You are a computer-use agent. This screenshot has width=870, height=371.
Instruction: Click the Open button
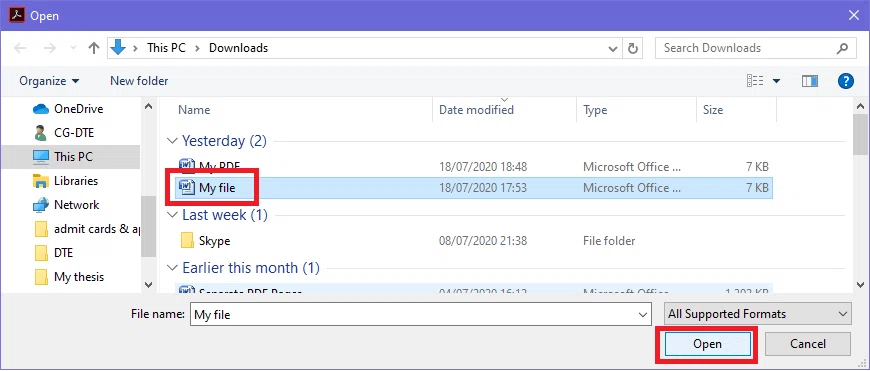707,344
